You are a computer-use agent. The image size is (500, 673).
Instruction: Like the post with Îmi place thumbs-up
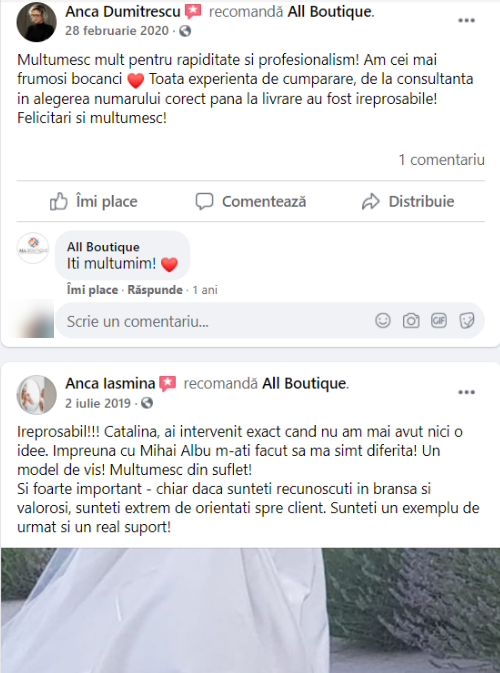94,201
